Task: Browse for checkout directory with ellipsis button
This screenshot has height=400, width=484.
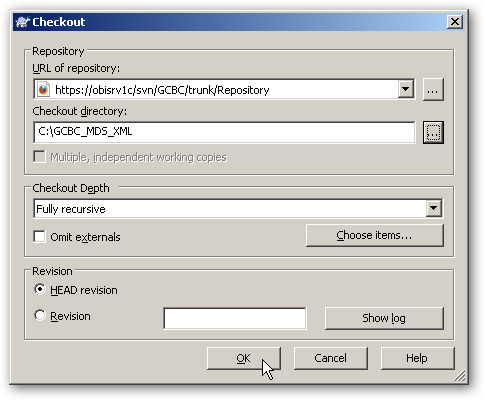Action: click(433, 133)
